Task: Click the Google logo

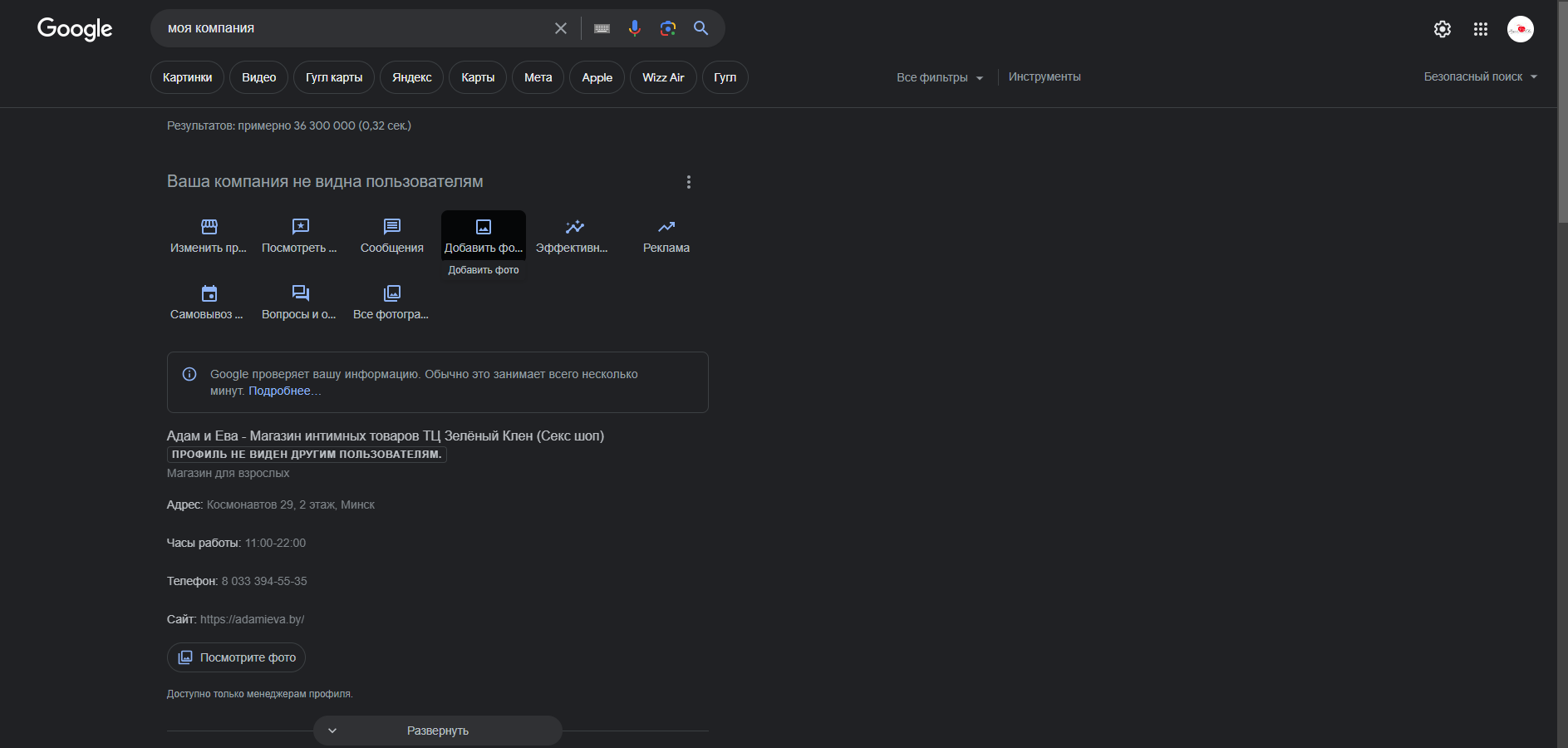Action: click(x=75, y=29)
